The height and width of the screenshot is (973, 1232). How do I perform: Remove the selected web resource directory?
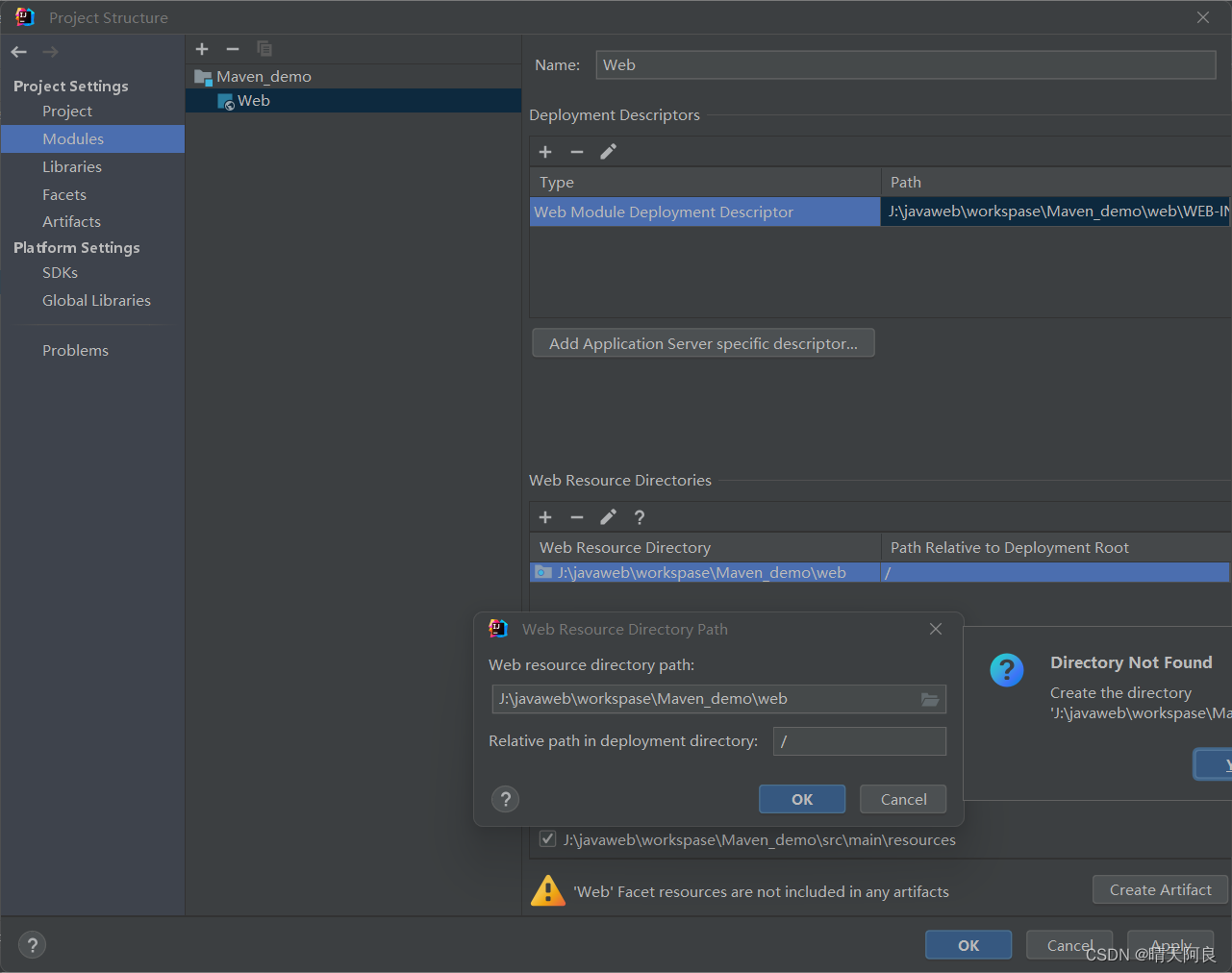click(577, 517)
